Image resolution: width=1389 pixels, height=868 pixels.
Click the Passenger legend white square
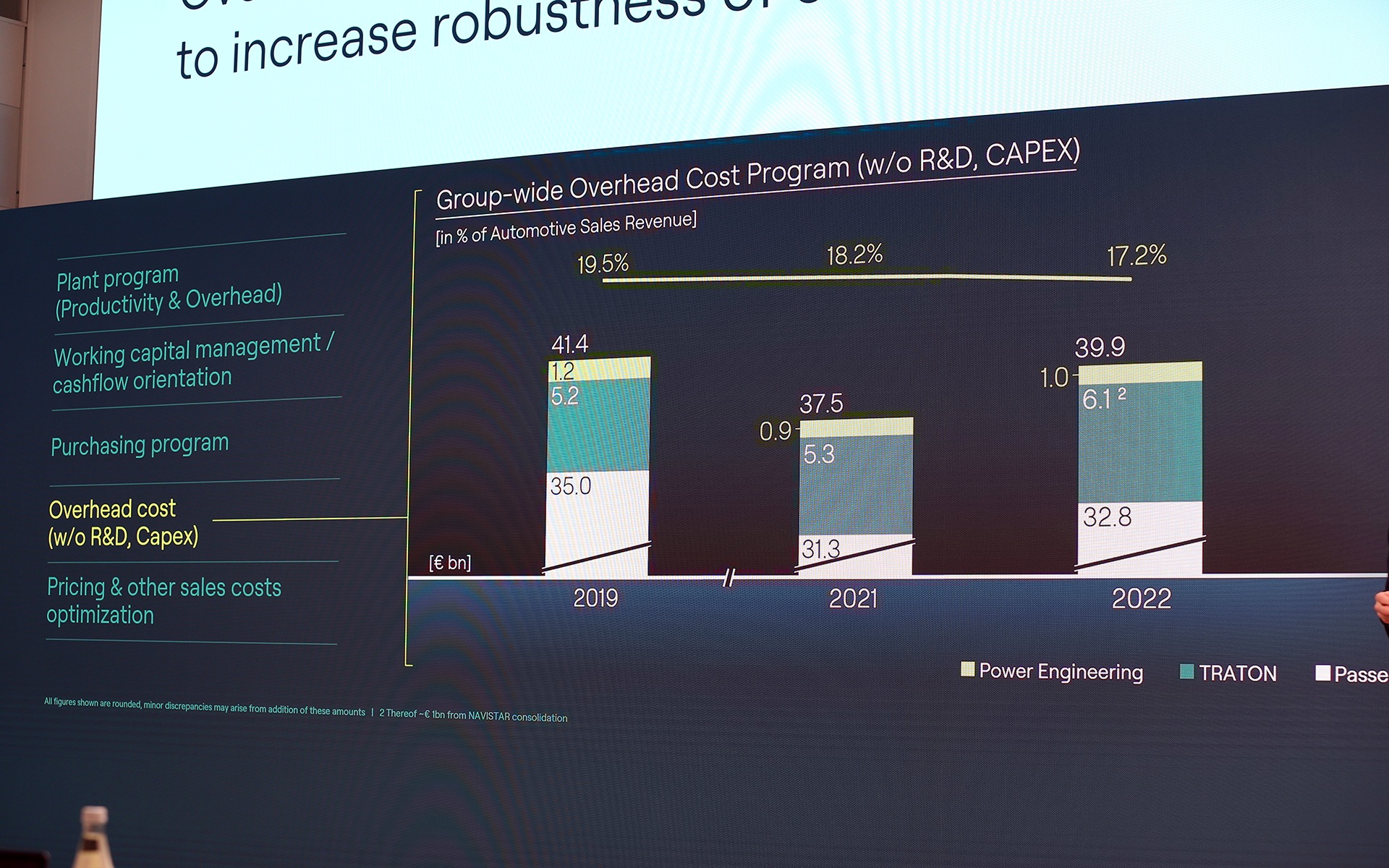coord(1322,673)
